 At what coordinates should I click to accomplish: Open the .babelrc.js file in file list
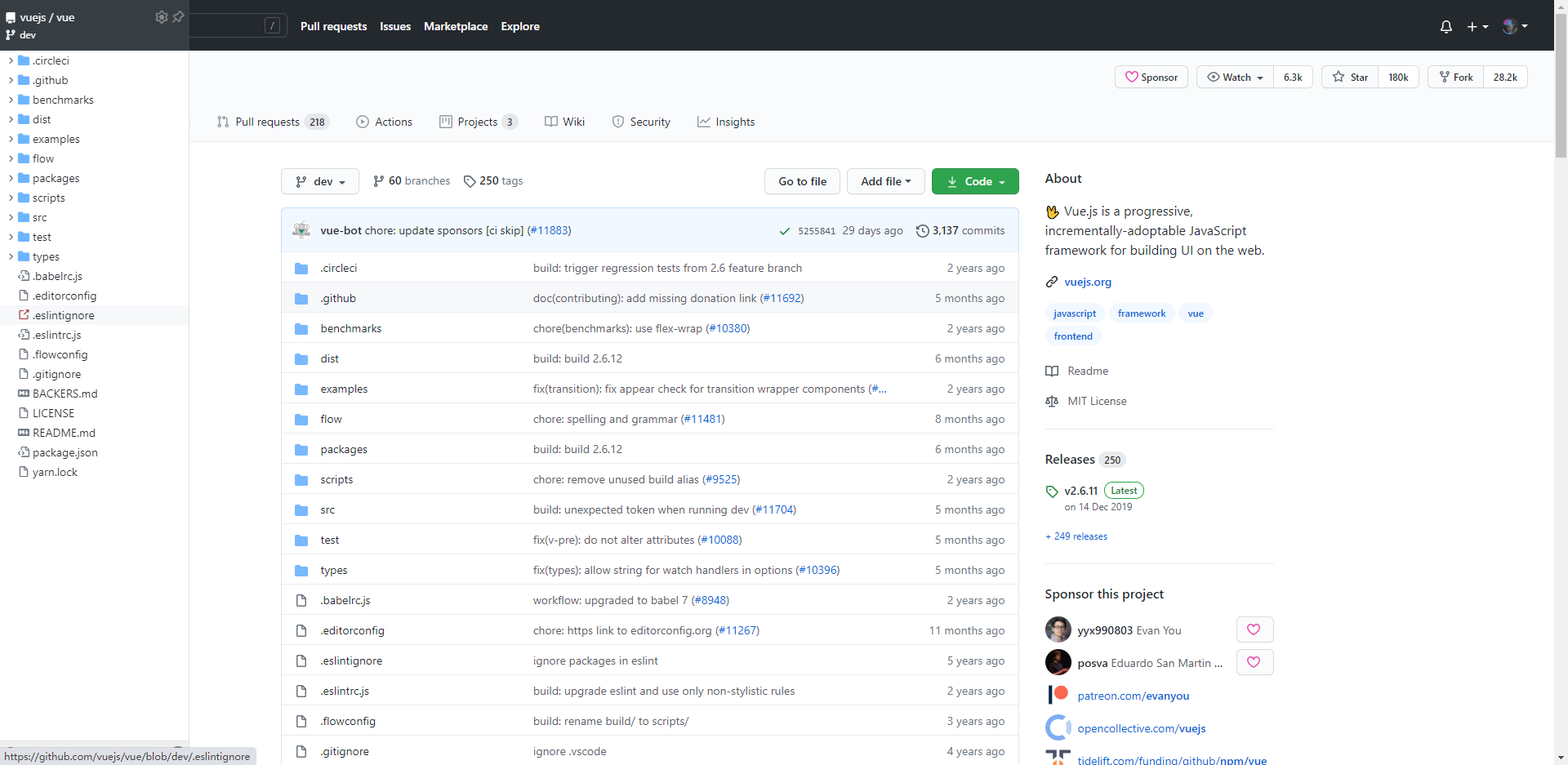pyautogui.click(x=345, y=600)
